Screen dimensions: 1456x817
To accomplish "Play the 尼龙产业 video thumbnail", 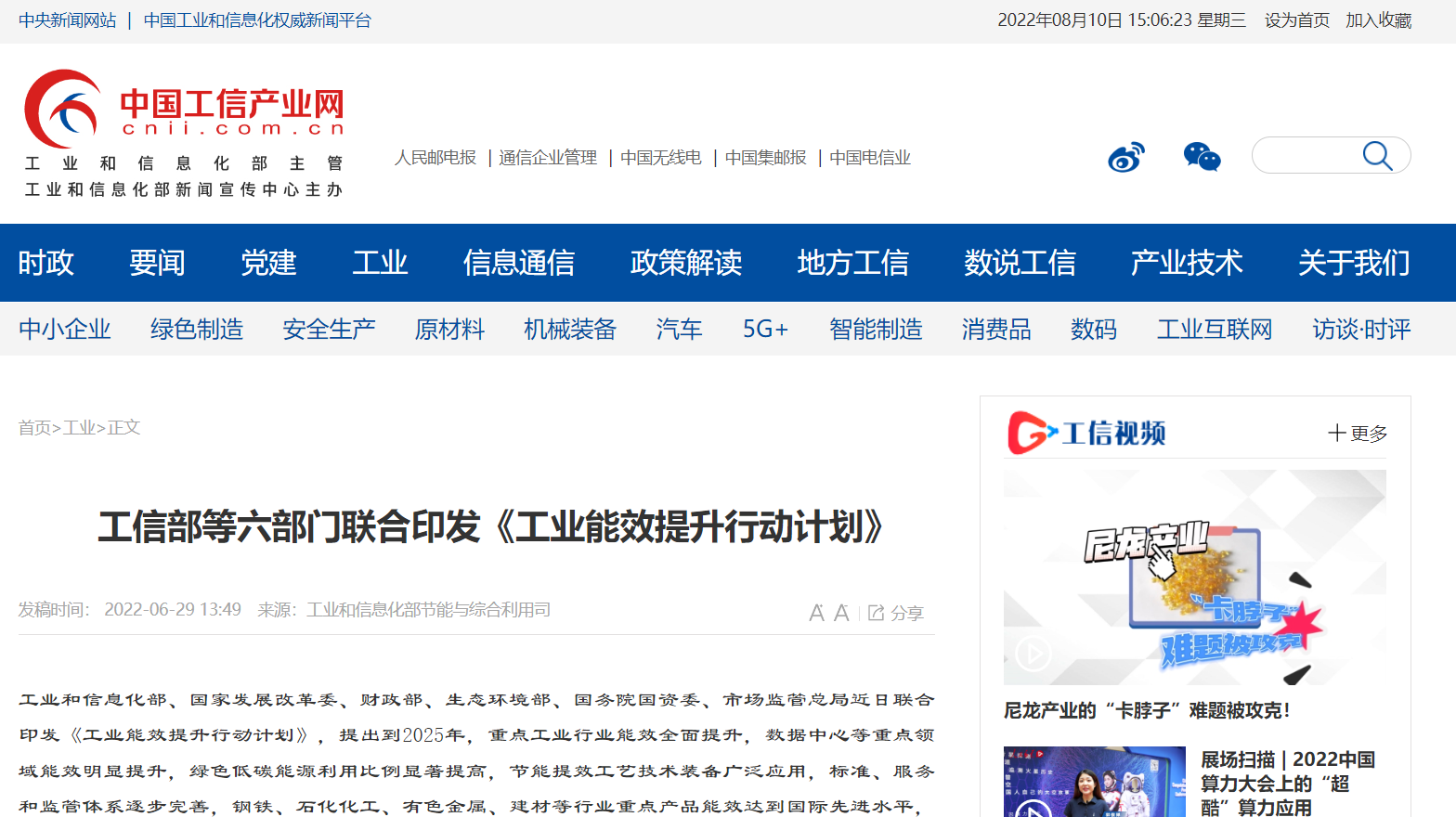I will 1194,577.
